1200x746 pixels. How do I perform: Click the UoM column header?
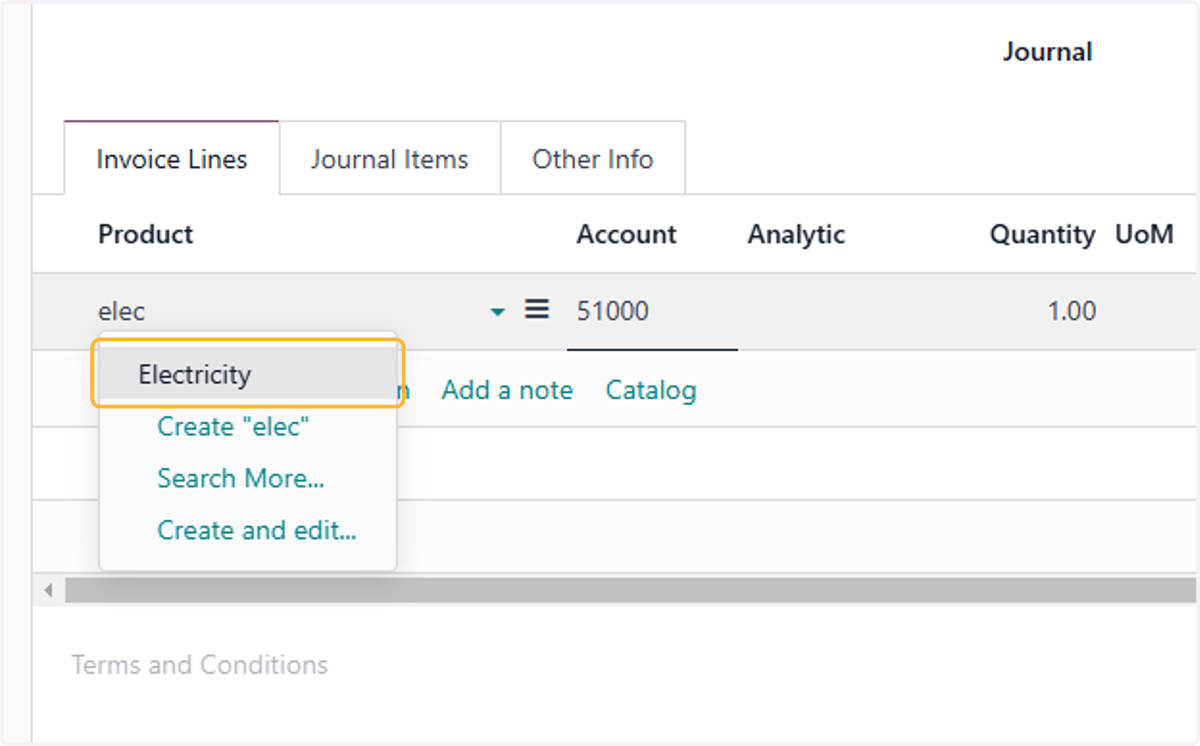tap(1144, 234)
